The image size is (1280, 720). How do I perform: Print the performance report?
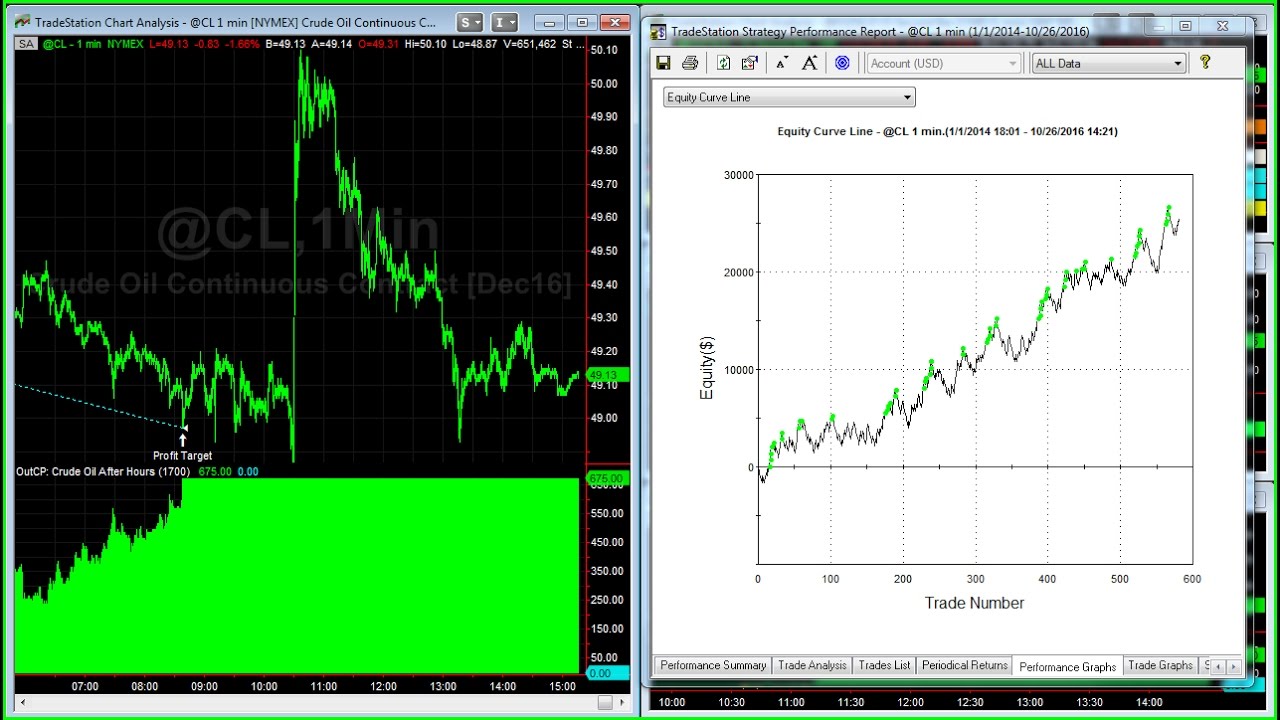tap(690, 63)
